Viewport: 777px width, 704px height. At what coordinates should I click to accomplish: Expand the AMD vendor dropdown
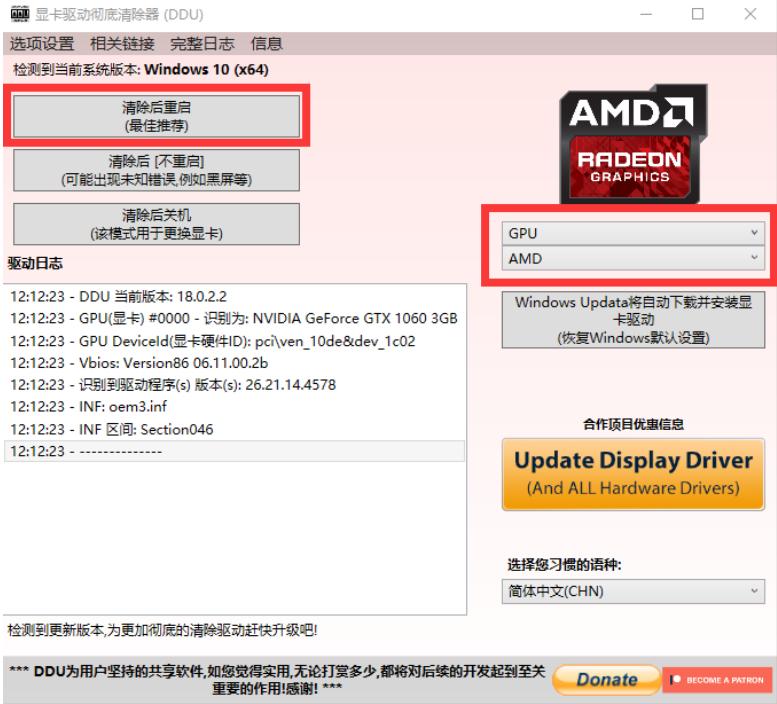point(633,258)
